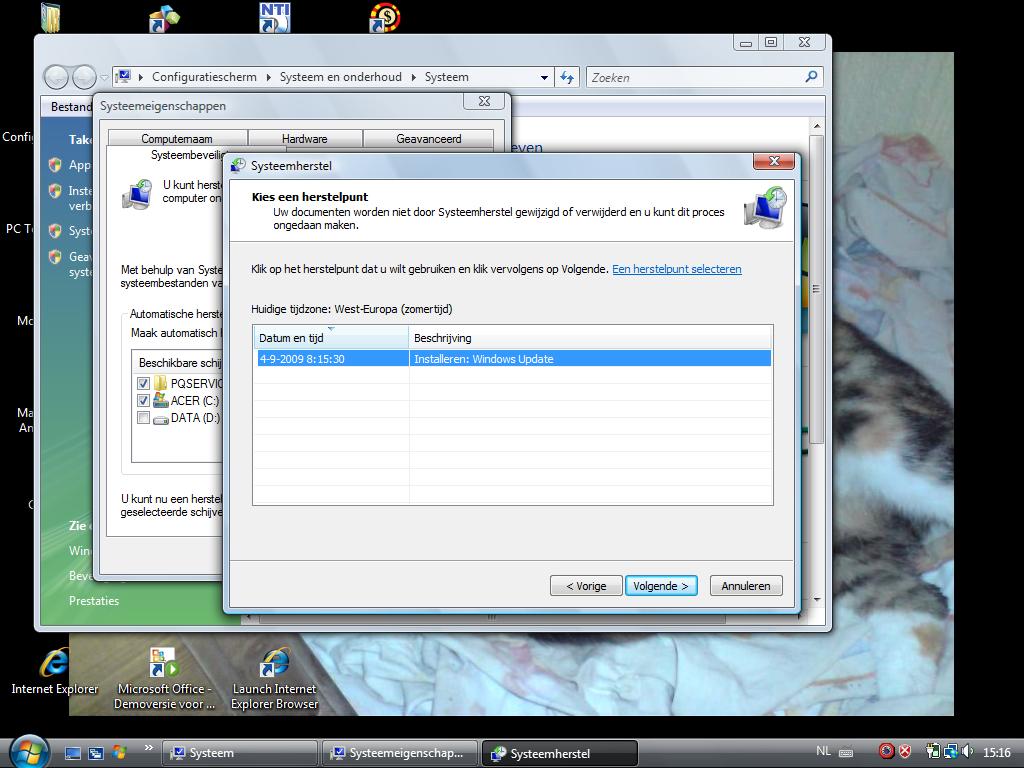Switch to Systeemeigenschappen taskbar button
Viewport: 1024px width, 768px height.
point(400,753)
